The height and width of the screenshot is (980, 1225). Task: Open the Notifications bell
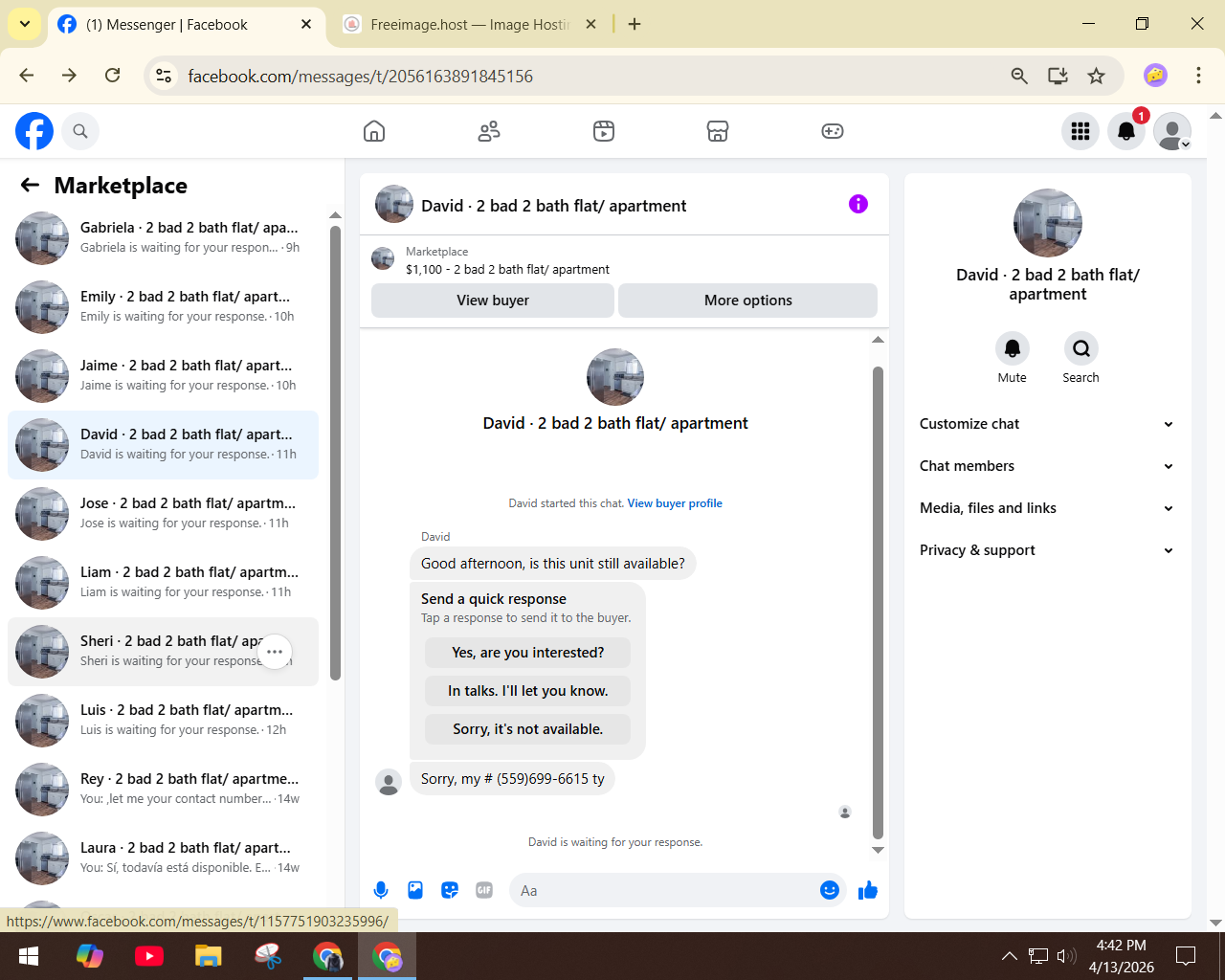(1126, 131)
